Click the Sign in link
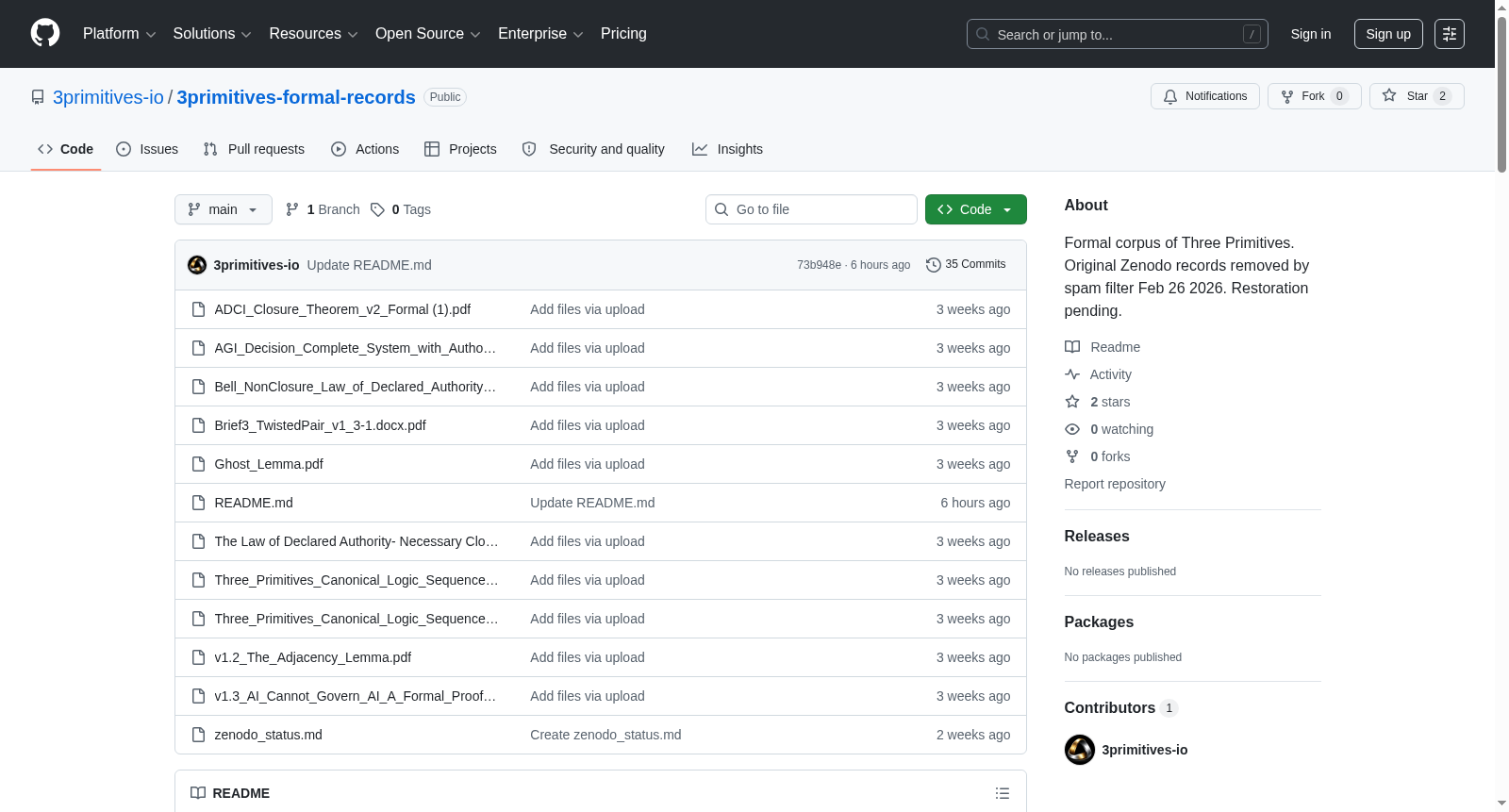1509x812 pixels. [1311, 34]
